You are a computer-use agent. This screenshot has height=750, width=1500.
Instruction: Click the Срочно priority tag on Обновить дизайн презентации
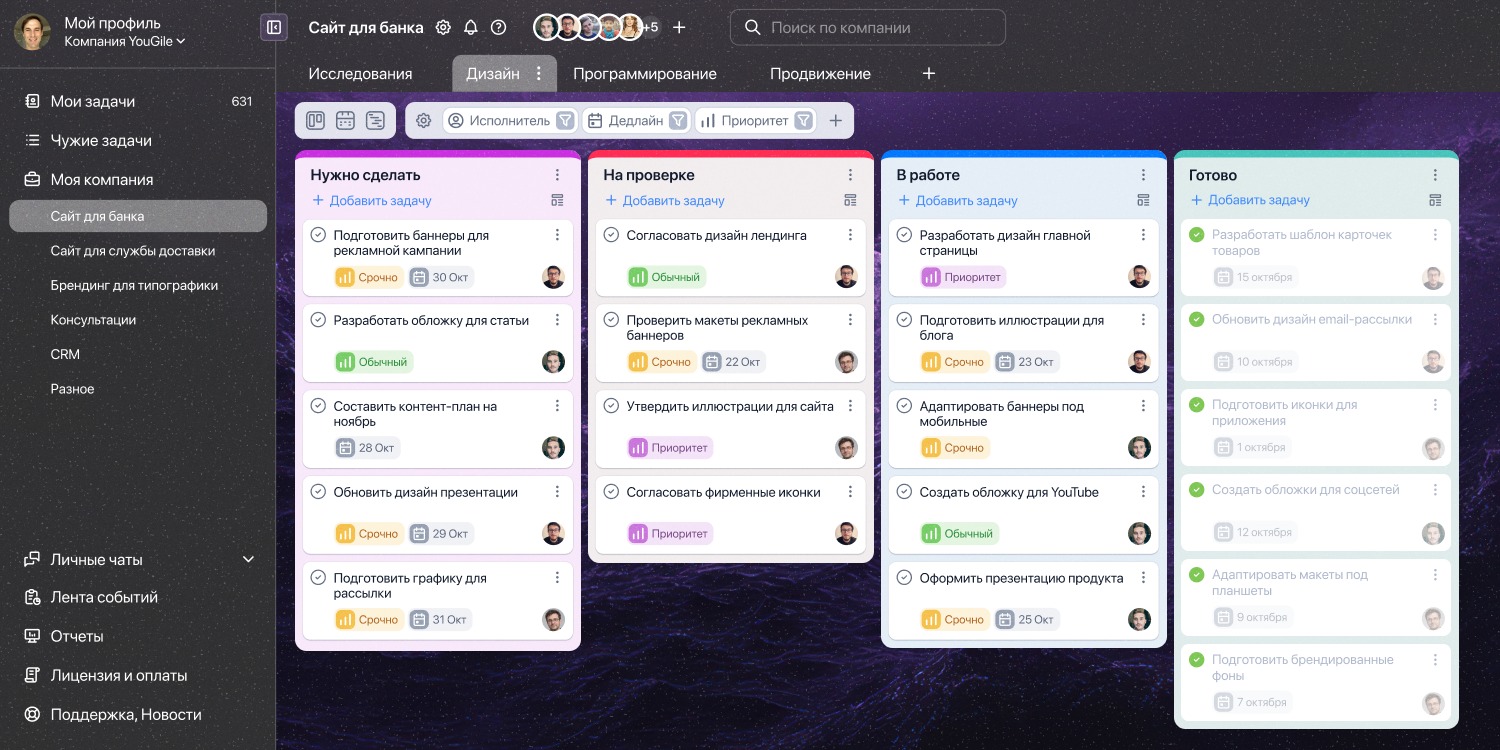click(369, 534)
